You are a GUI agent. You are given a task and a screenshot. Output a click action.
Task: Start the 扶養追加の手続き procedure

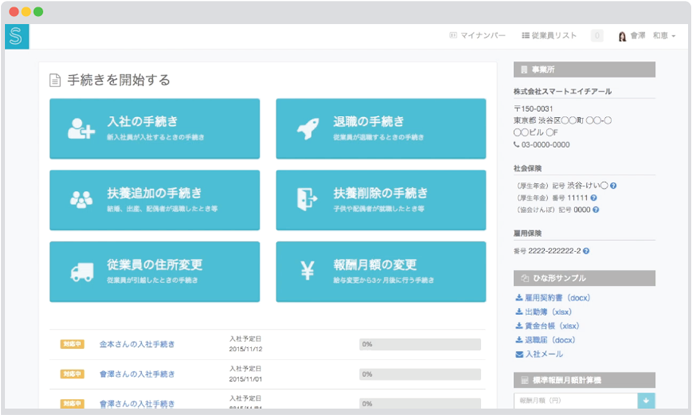coord(154,200)
